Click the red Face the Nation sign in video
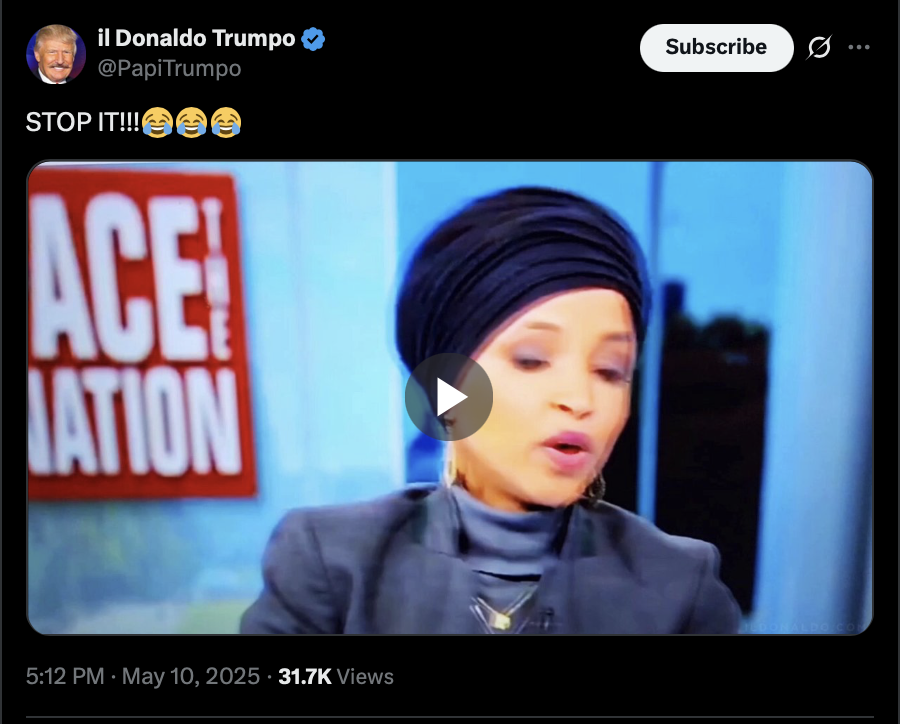 tap(140, 333)
